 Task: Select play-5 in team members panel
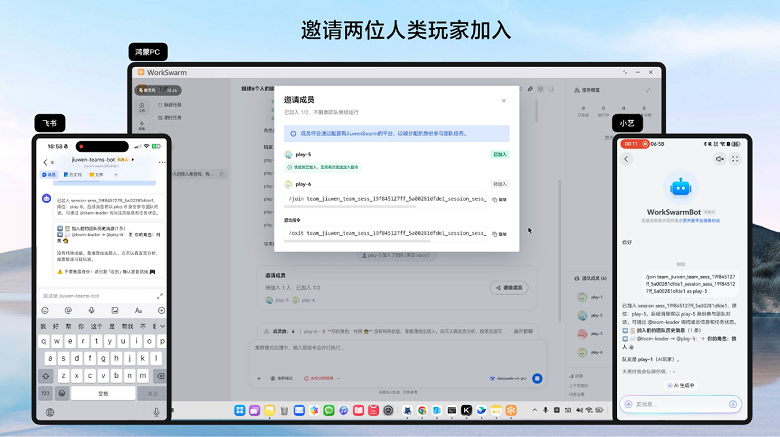point(590,316)
